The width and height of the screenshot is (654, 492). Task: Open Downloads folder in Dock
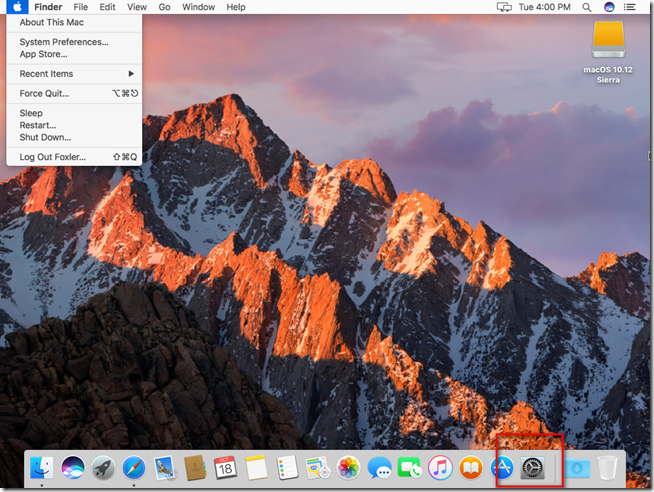577,467
